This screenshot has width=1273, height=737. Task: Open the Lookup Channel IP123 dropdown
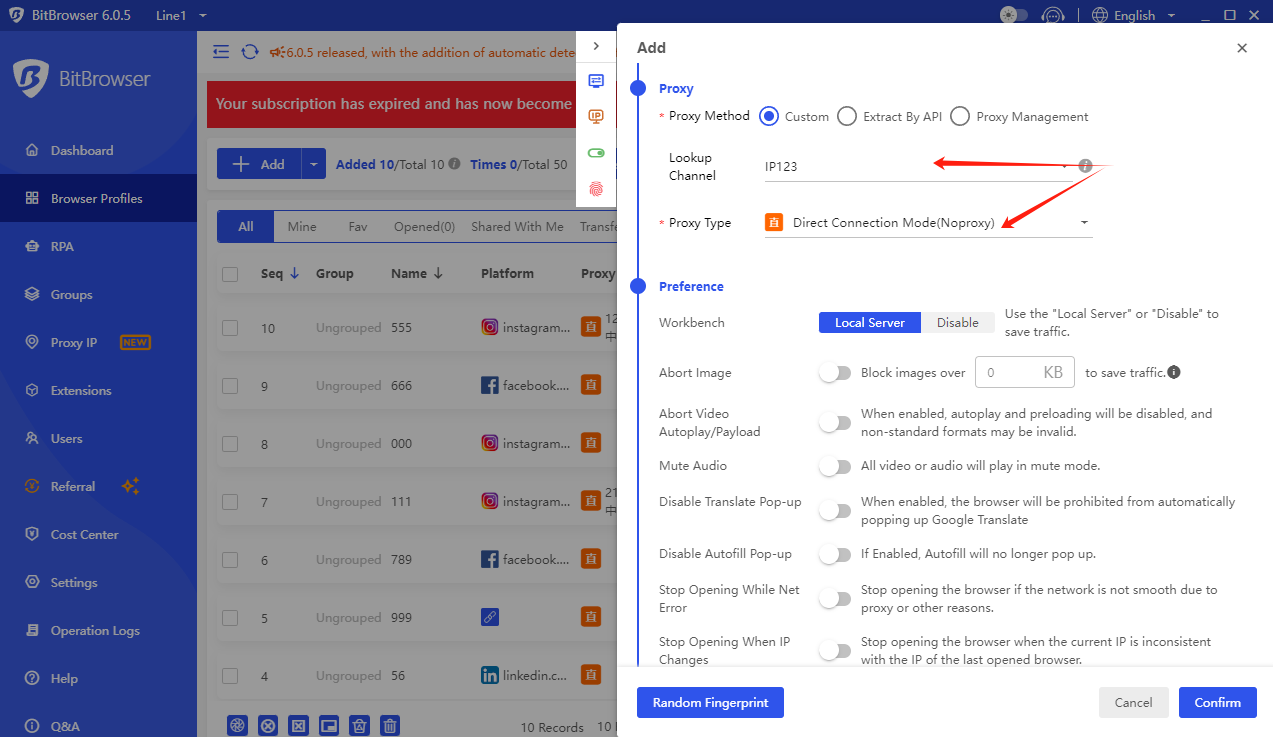(918, 167)
